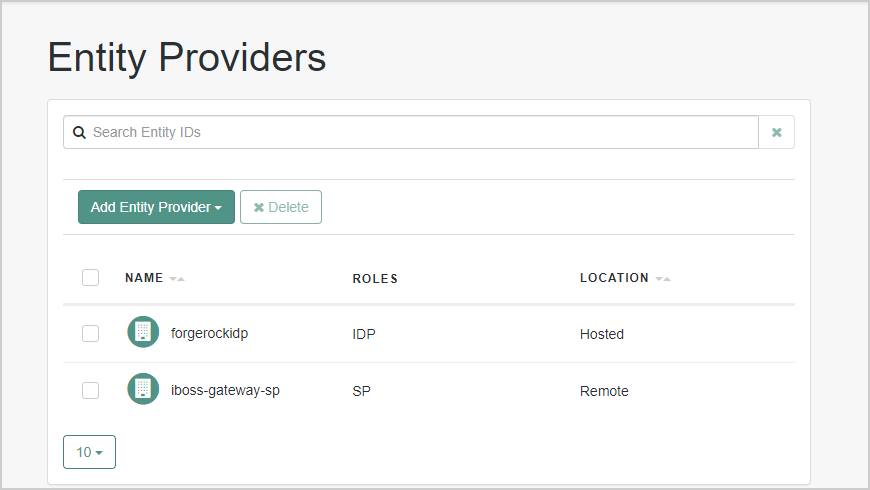Click the forgerockidp entity building icon
This screenshot has width=870, height=490.
[143, 332]
